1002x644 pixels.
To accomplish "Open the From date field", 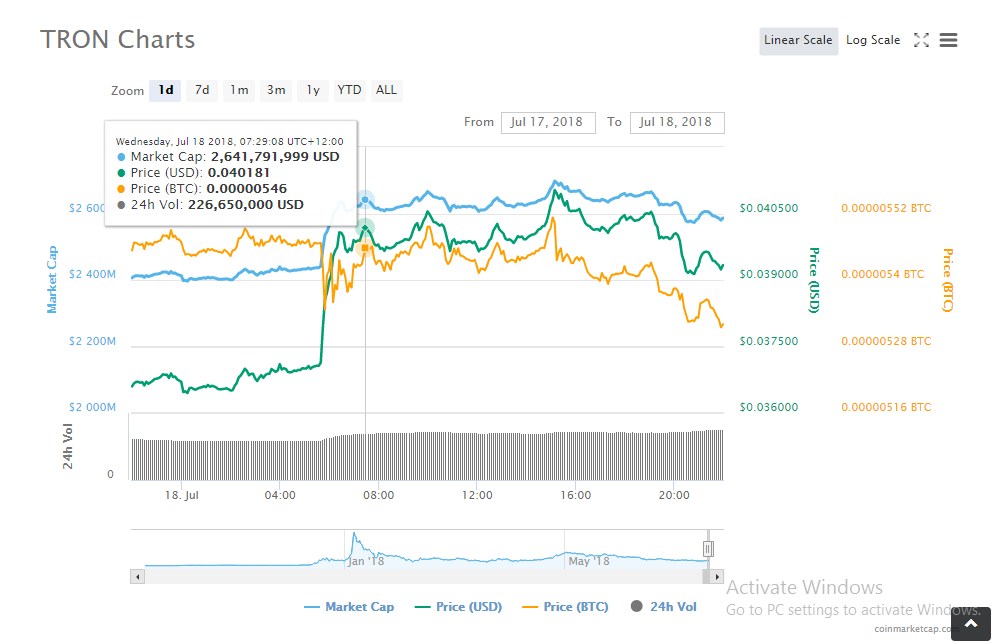I will point(548,123).
